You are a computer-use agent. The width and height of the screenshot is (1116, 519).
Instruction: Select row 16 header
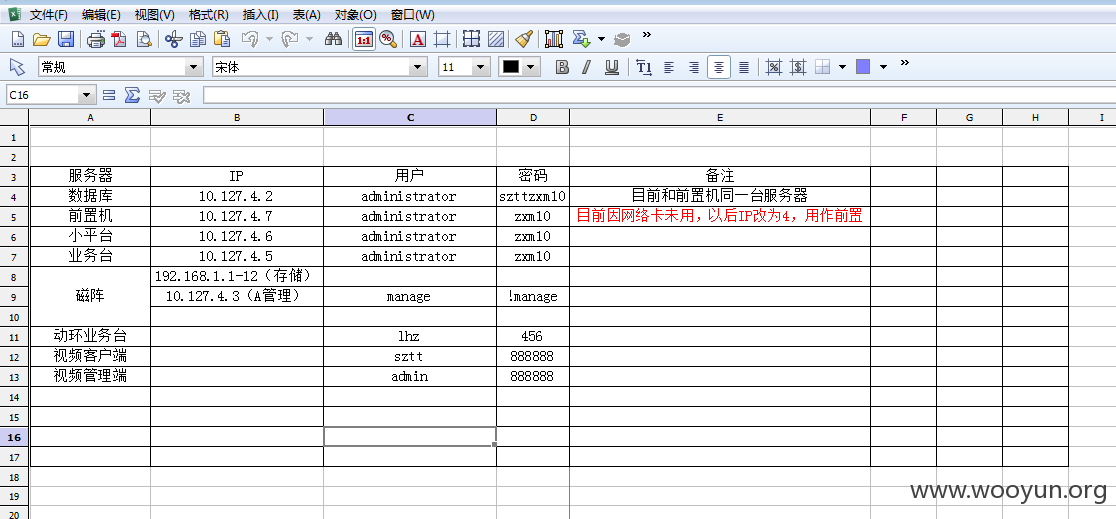click(x=14, y=436)
